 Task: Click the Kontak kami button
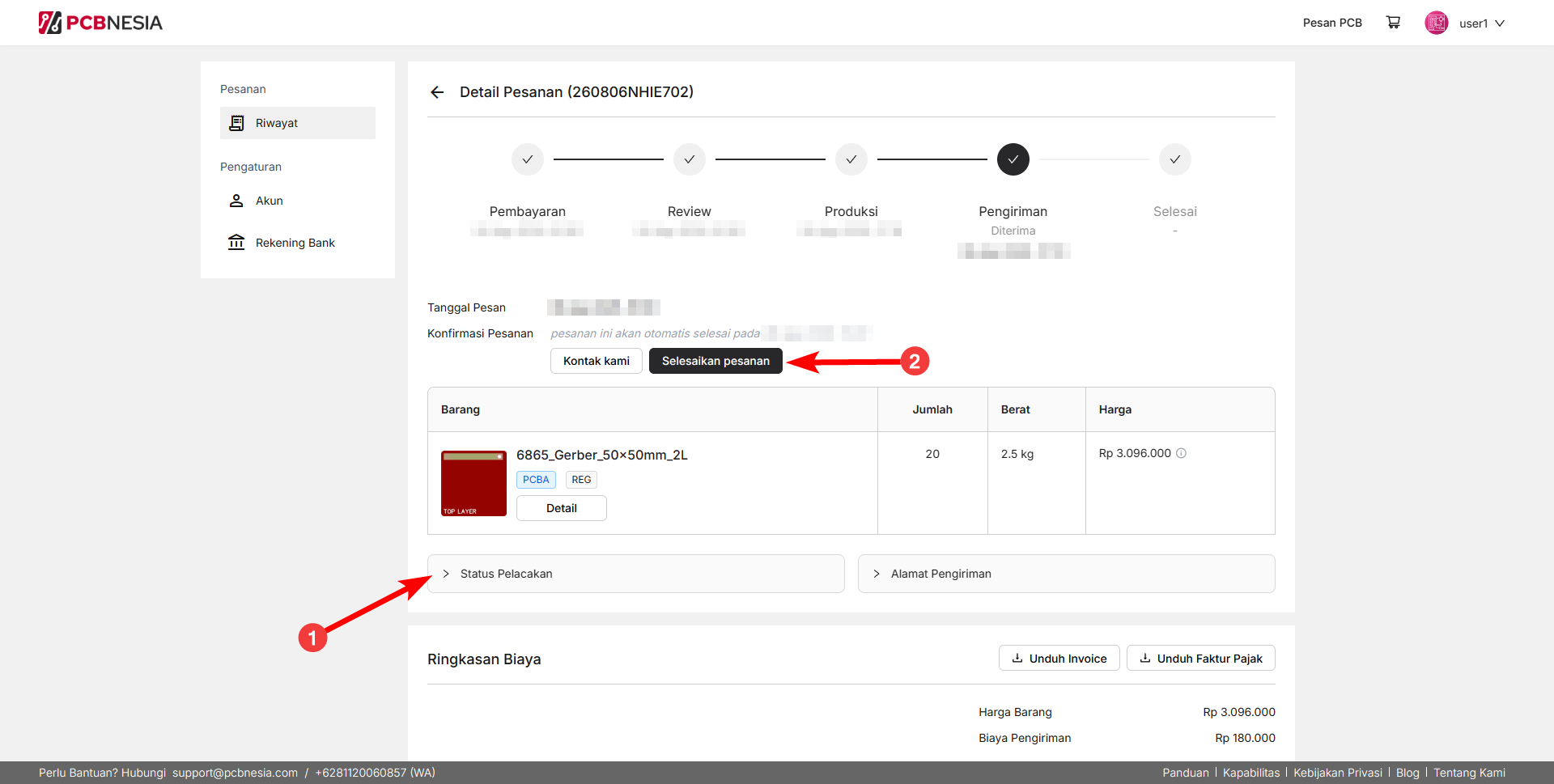[597, 361]
